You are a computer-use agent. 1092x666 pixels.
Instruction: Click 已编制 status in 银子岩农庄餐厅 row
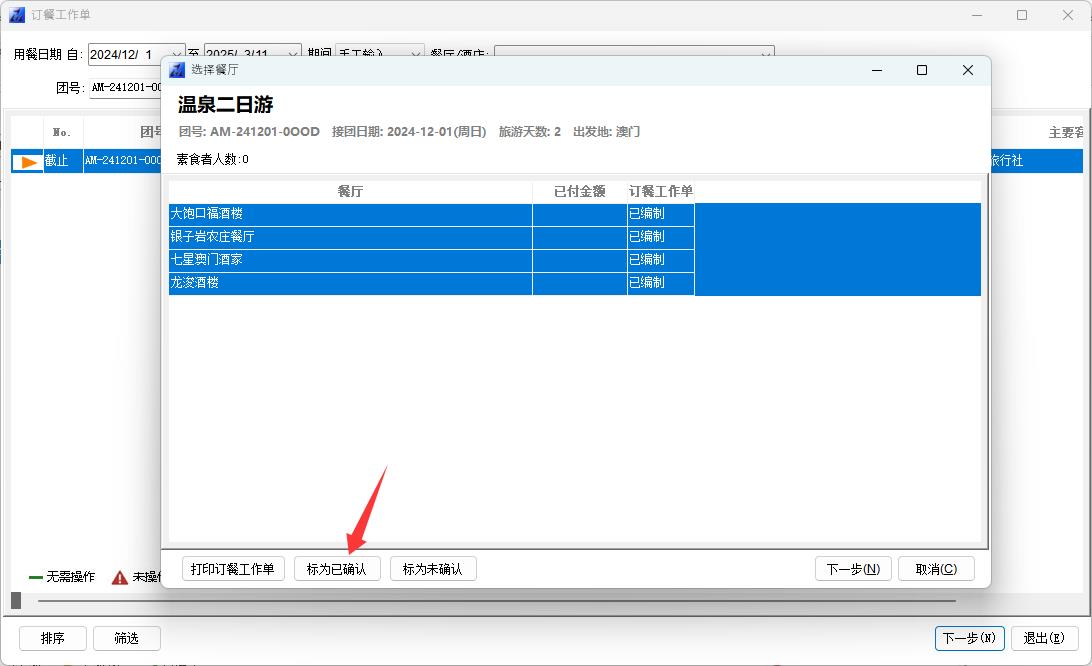pyautogui.click(x=660, y=237)
